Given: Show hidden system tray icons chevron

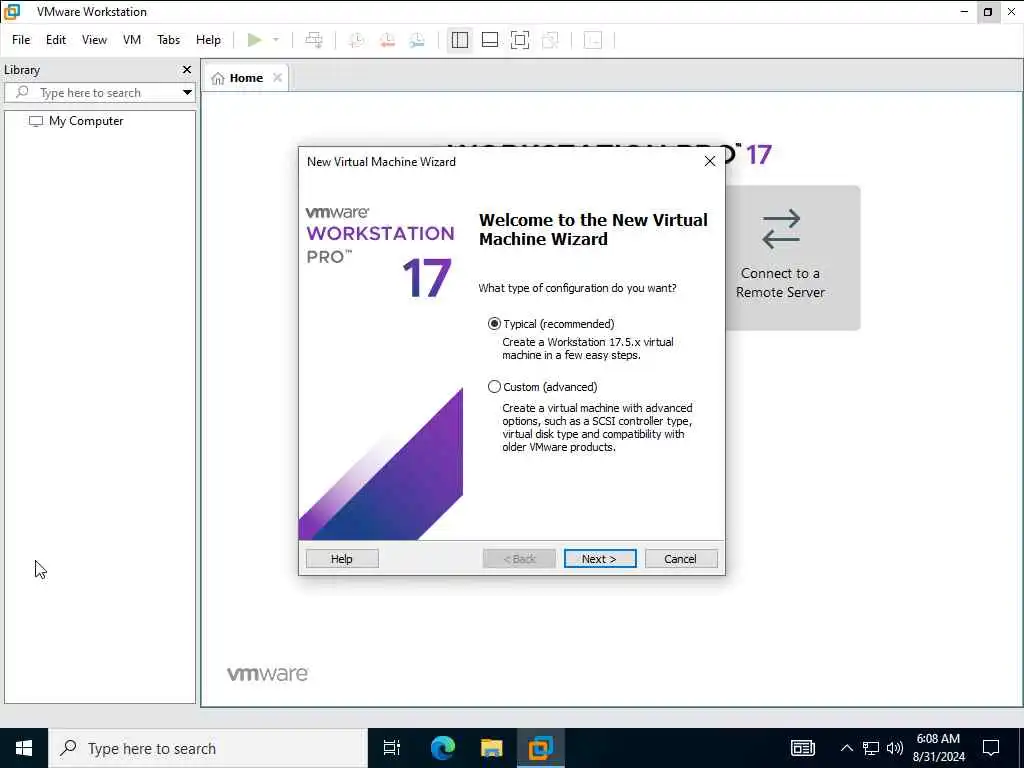Looking at the screenshot, I should click(x=846, y=748).
